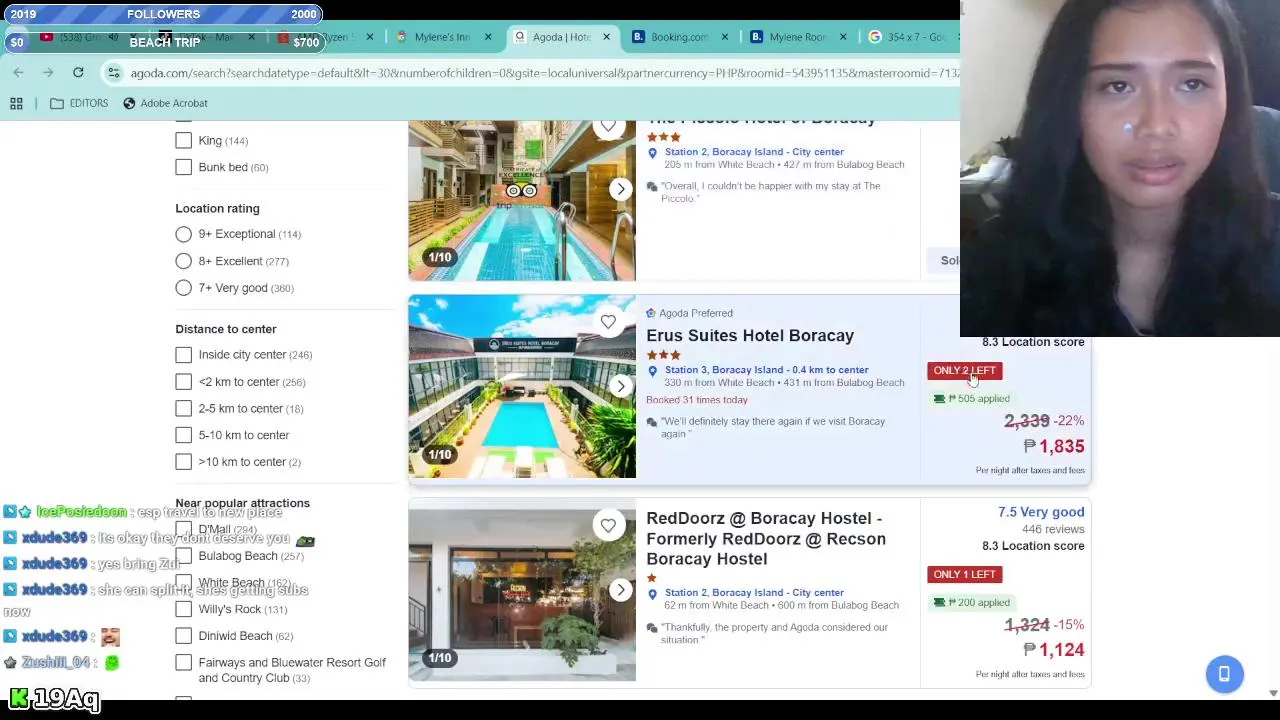Open RedDoorz Station 2, Boracay Island link
Viewport: 1280px width, 720px height.
(x=754, y=593)
